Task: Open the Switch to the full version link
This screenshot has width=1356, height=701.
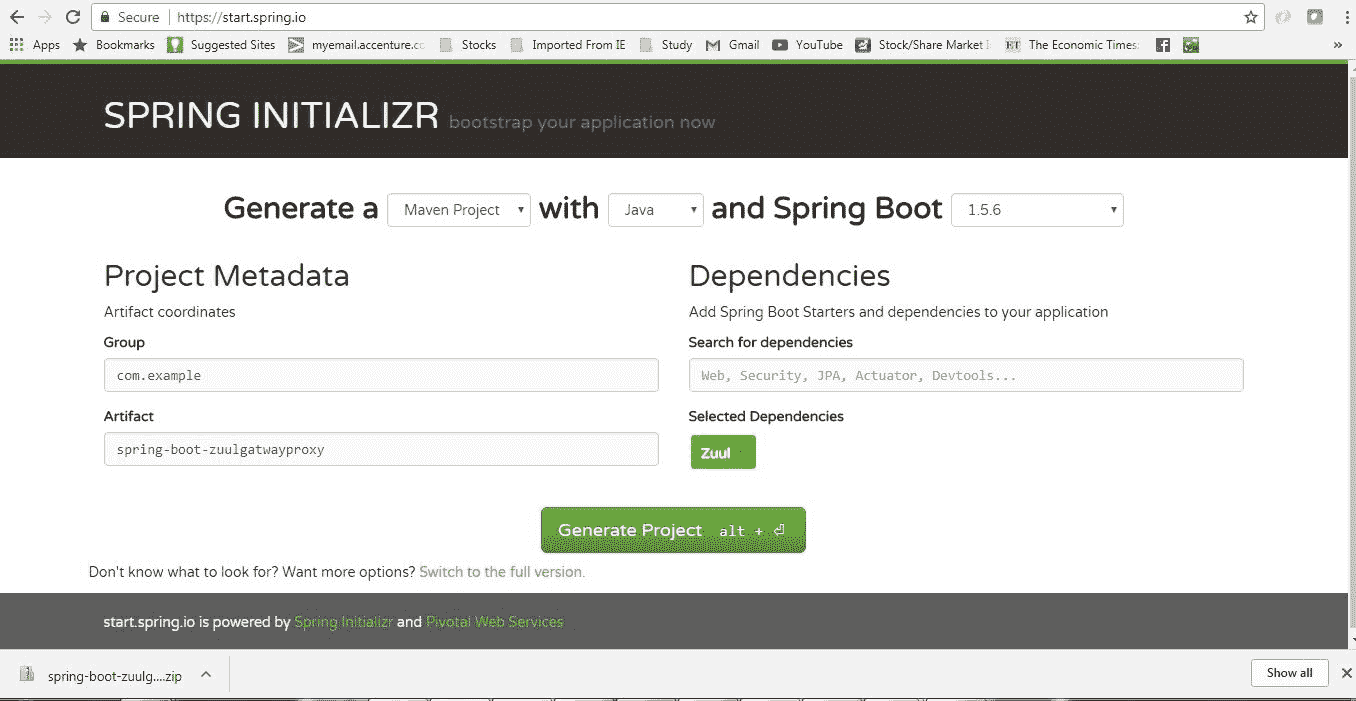Action: (502, 572)
